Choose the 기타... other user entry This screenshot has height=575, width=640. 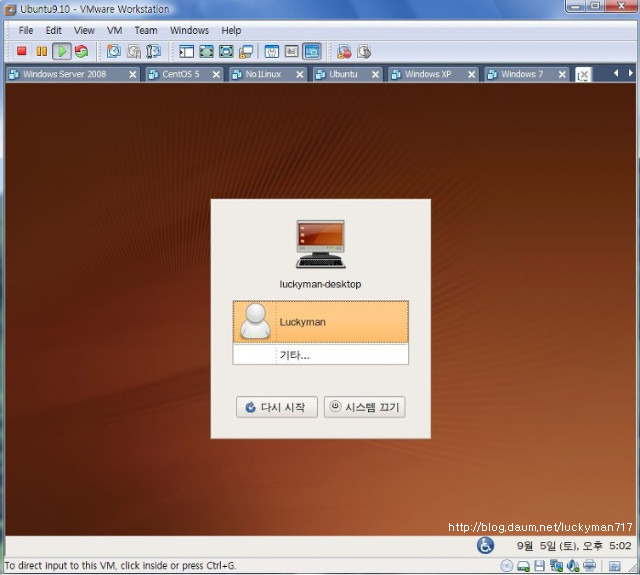[320, 354]
